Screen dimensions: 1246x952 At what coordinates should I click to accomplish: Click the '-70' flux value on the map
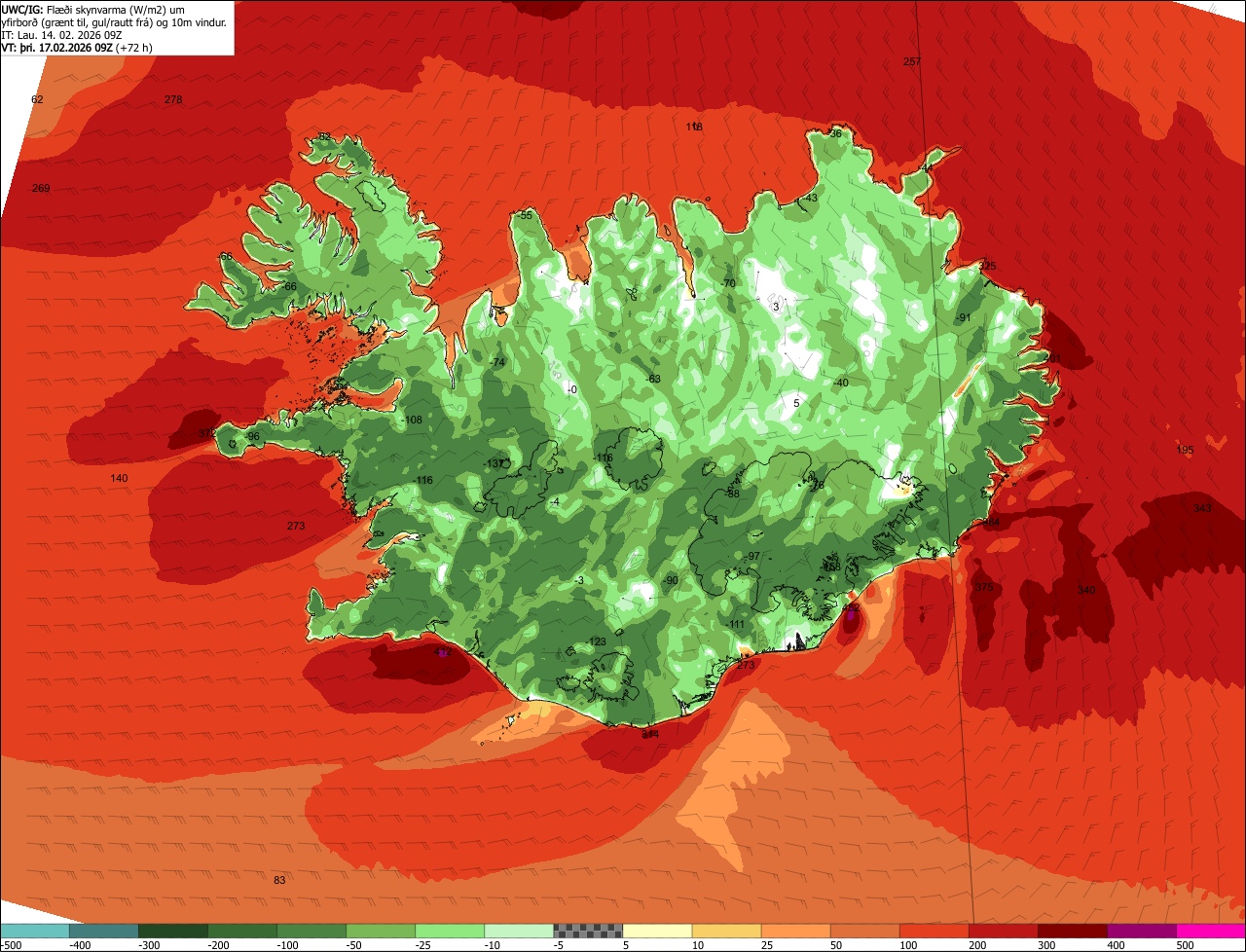pyautogui.click(x=727, y=283)
